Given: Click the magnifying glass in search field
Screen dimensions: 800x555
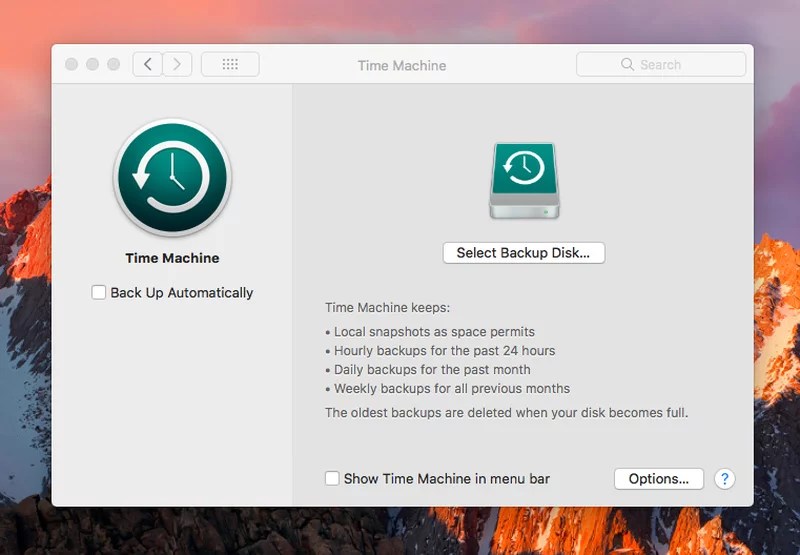Looking at the screenshot, I should click(x=627, y=64).
